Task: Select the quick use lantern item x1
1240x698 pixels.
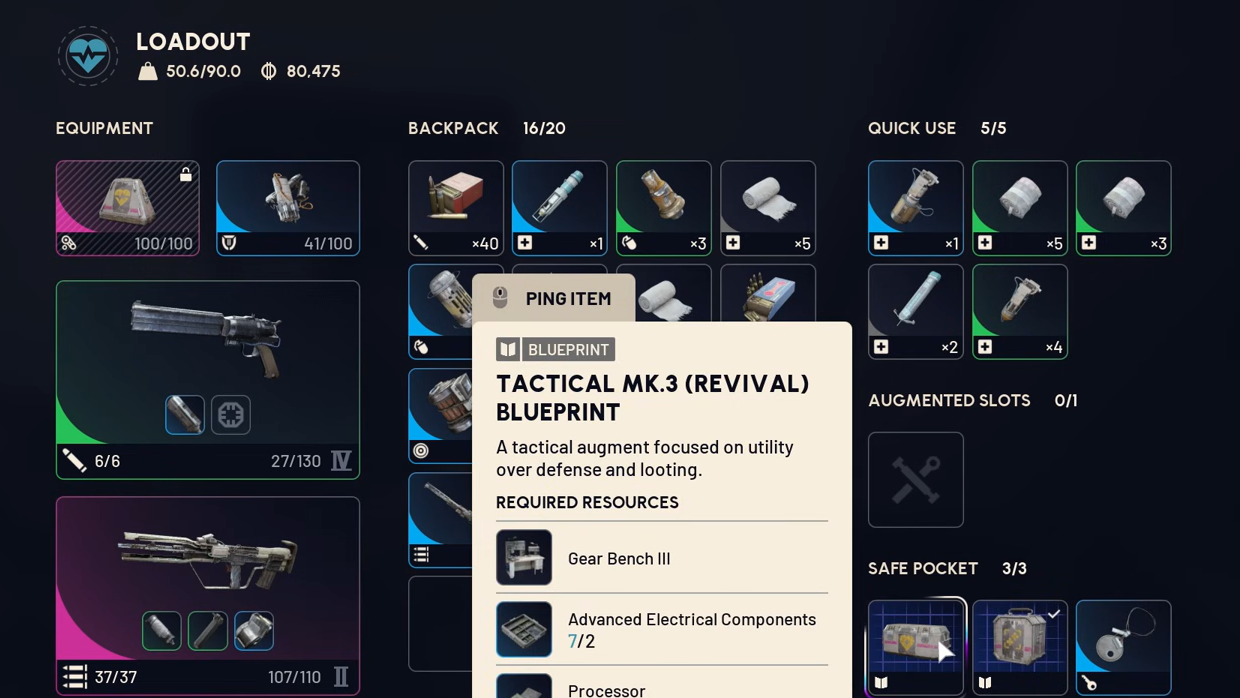Action: tap(916, 208)
